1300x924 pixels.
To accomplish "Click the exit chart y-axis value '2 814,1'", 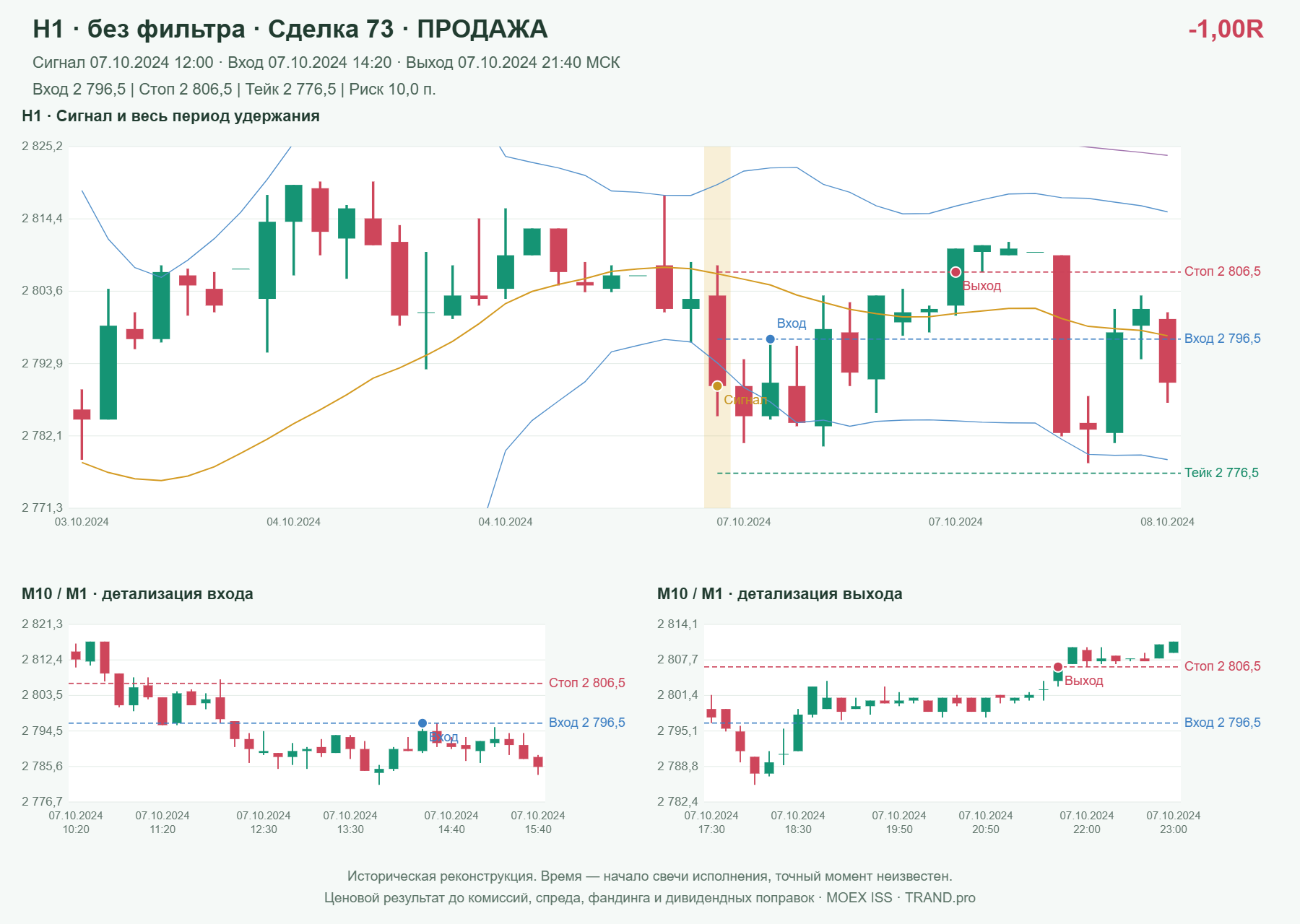I will tap(677, 624).
